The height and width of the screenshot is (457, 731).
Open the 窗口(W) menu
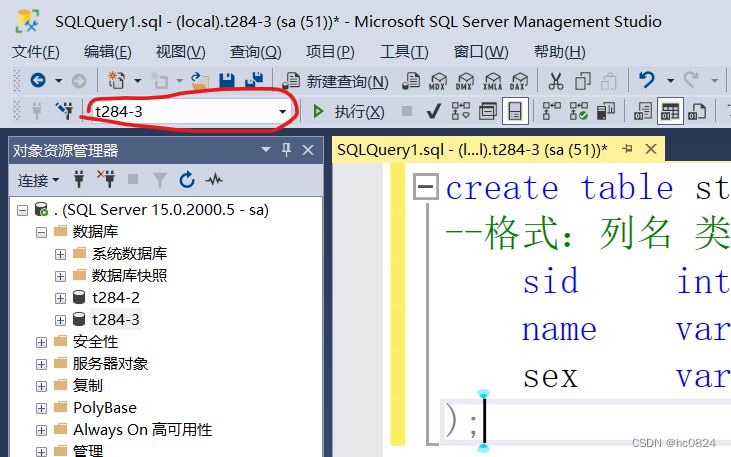481,52
